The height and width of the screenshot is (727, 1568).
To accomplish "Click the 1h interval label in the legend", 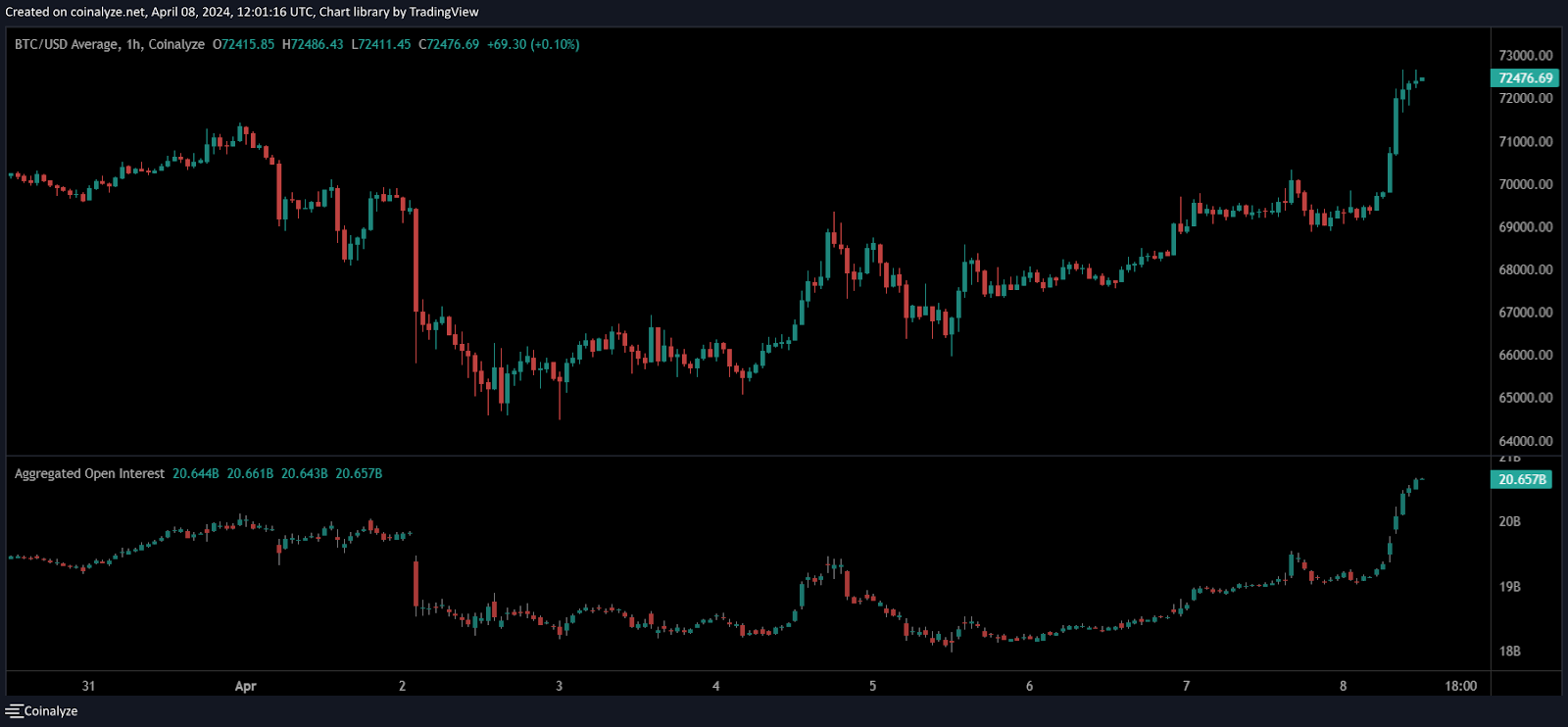I will 133,44.
